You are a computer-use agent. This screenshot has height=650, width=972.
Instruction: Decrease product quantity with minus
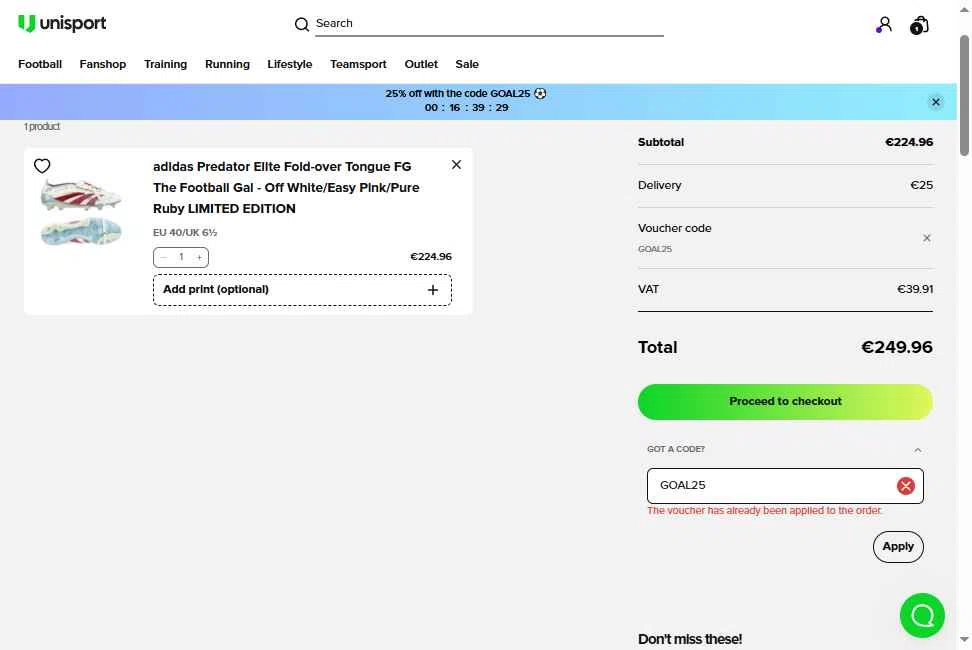click(164, 257)
